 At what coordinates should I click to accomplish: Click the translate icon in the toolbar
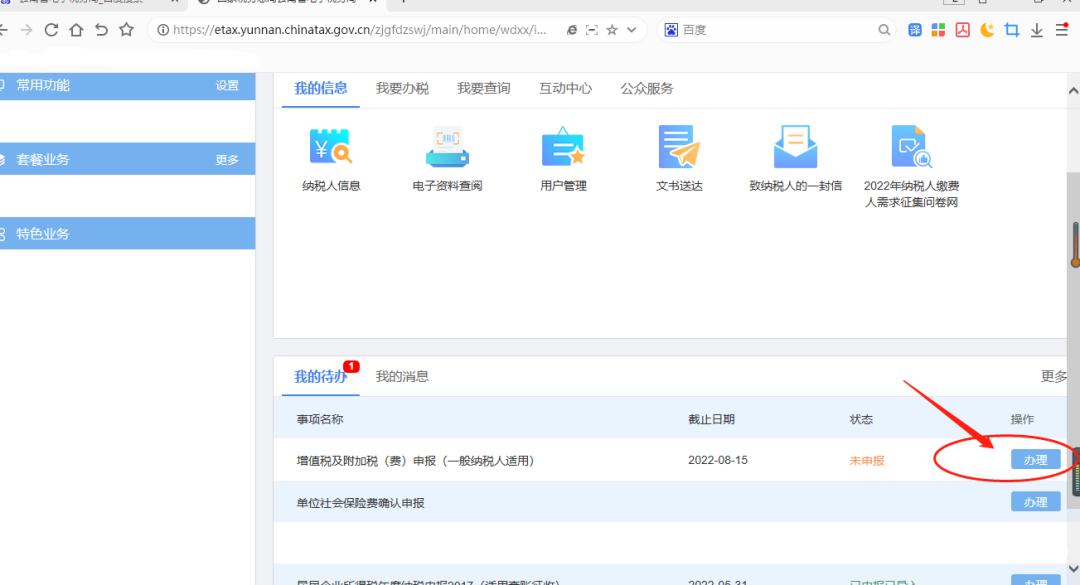coord(914,30)
